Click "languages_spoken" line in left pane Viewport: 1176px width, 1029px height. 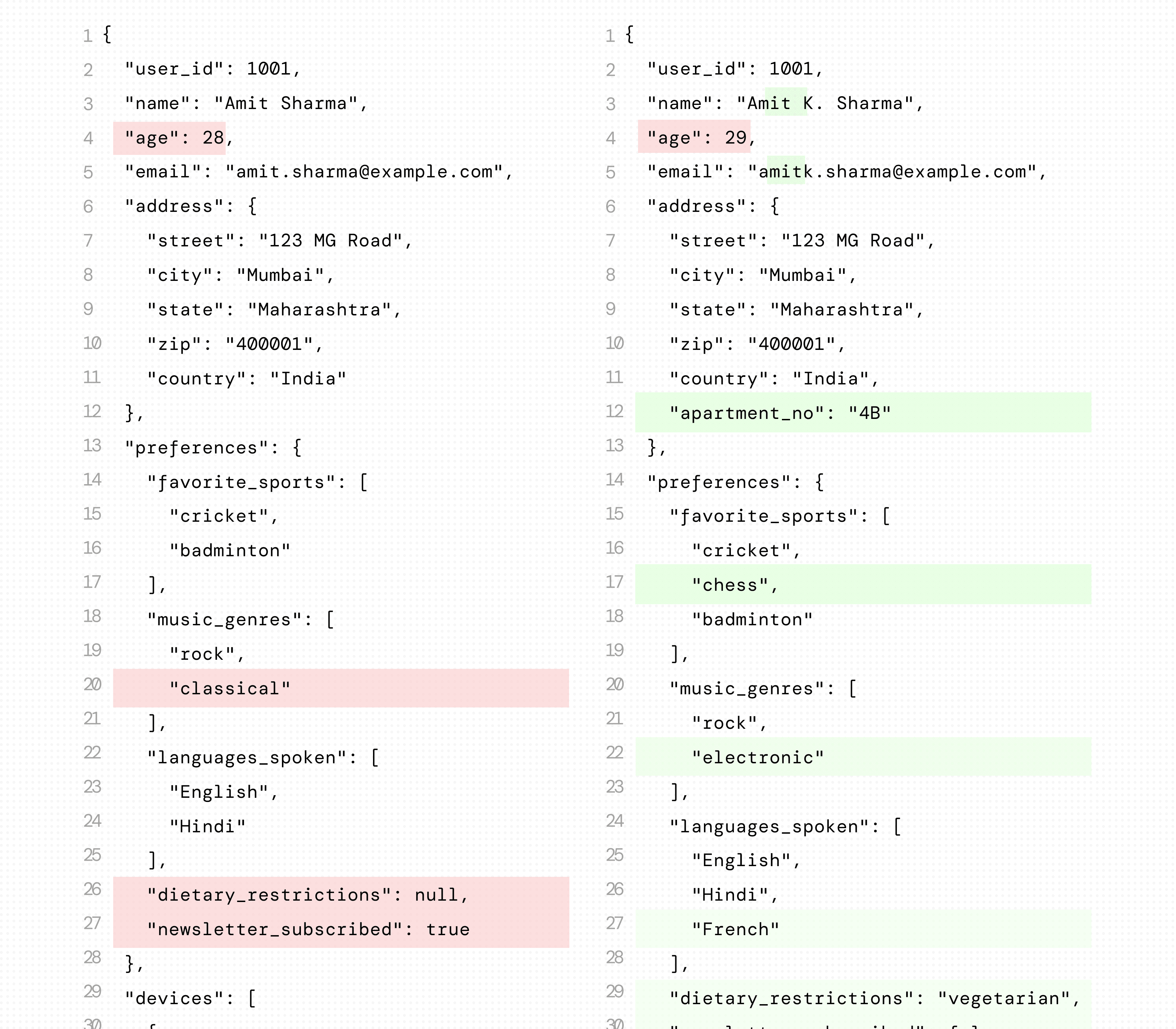click(x=263, y=758)
